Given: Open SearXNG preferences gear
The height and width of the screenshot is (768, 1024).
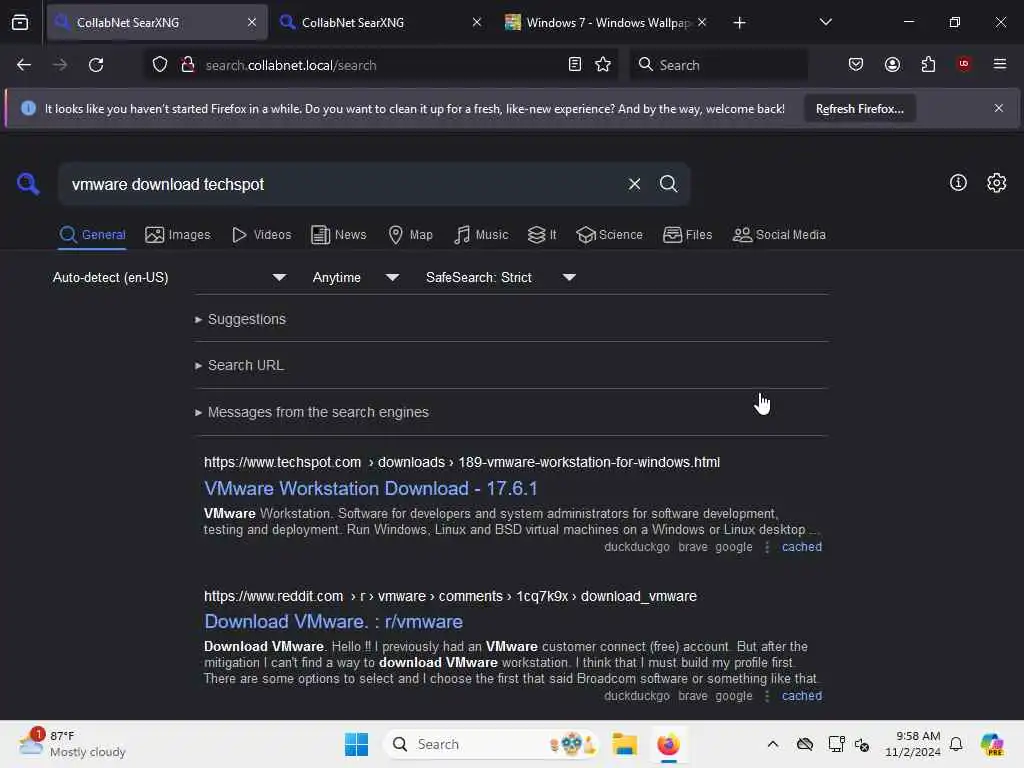Looking at the screenshot, I should pos(996,183).
